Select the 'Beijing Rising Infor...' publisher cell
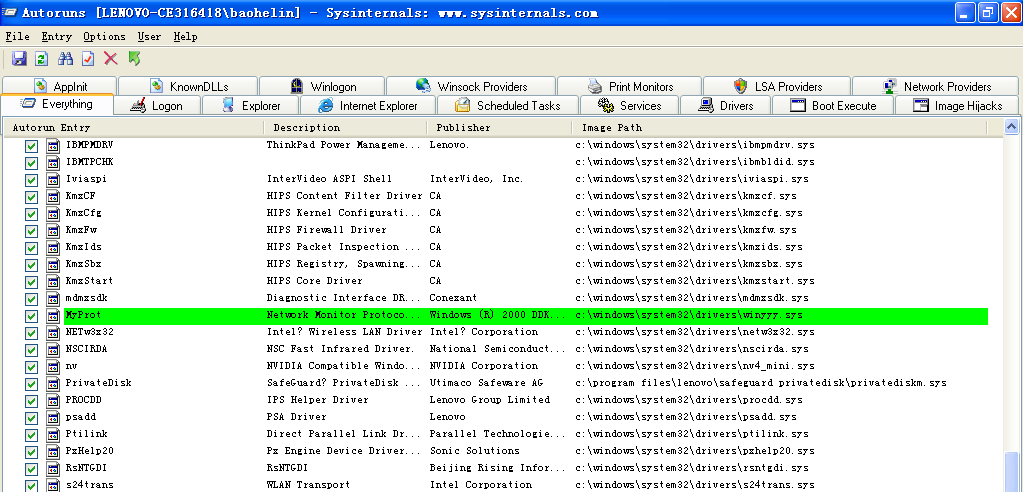The height and width of the screenshot is (492, 1023). point(497,468)
